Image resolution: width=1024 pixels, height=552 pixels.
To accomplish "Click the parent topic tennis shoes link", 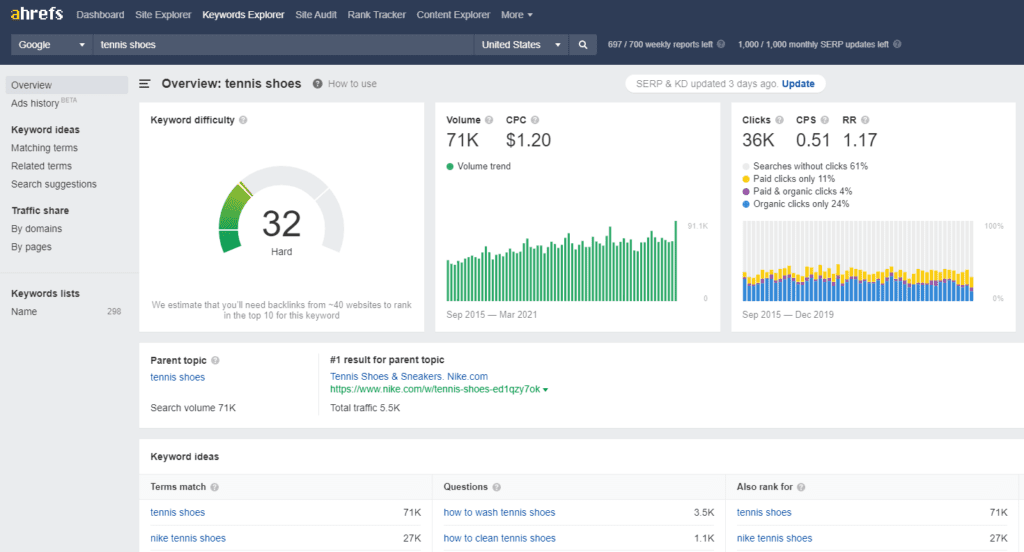I will [178, 377].
